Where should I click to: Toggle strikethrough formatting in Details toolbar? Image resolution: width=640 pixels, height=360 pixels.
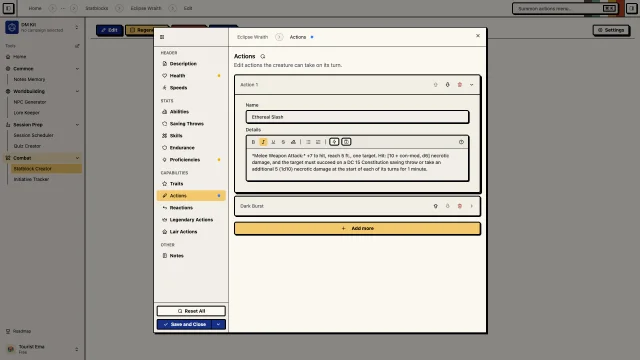283,142
